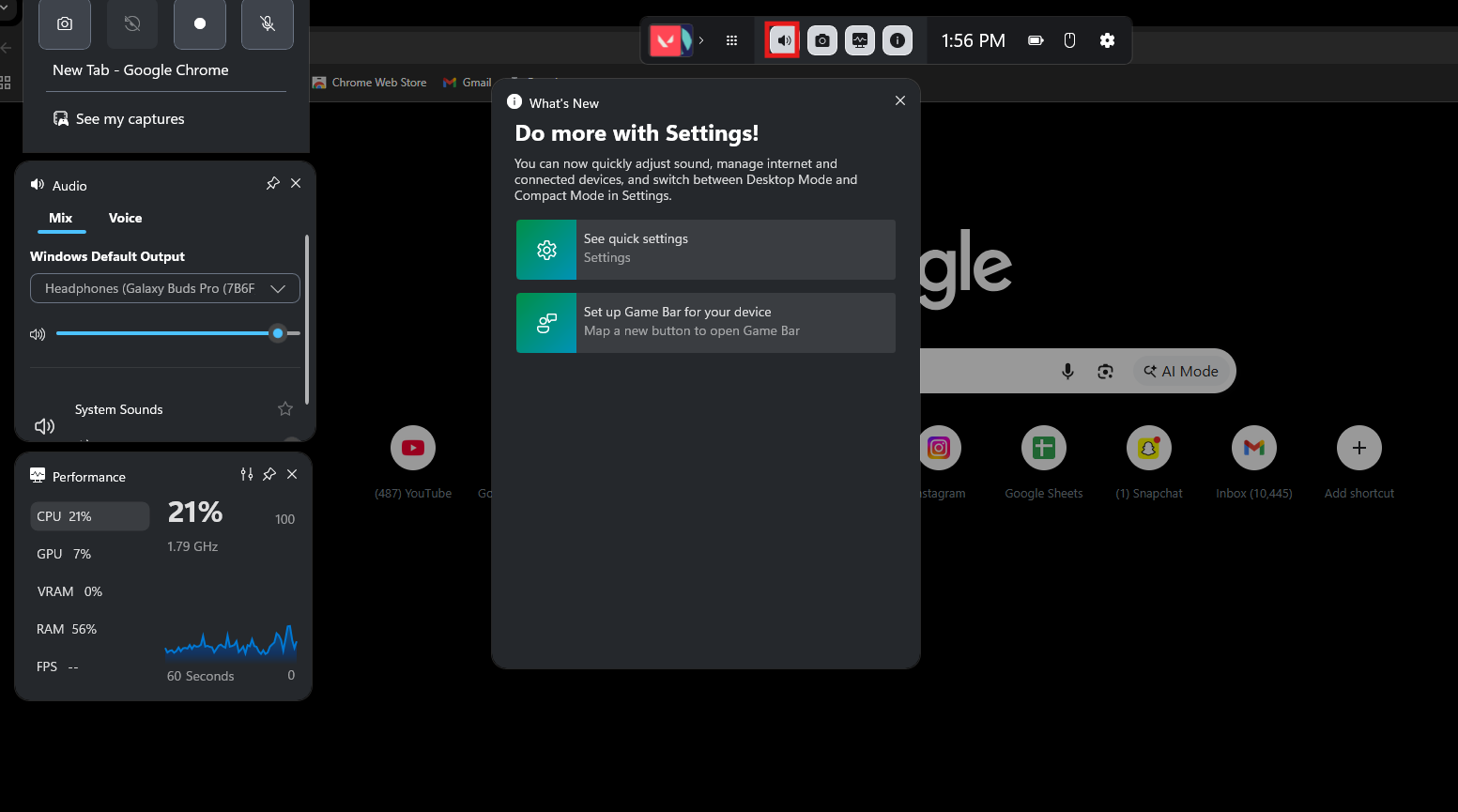
Task: Favorite System Sounds with the star
Action: tap(285, 408)
